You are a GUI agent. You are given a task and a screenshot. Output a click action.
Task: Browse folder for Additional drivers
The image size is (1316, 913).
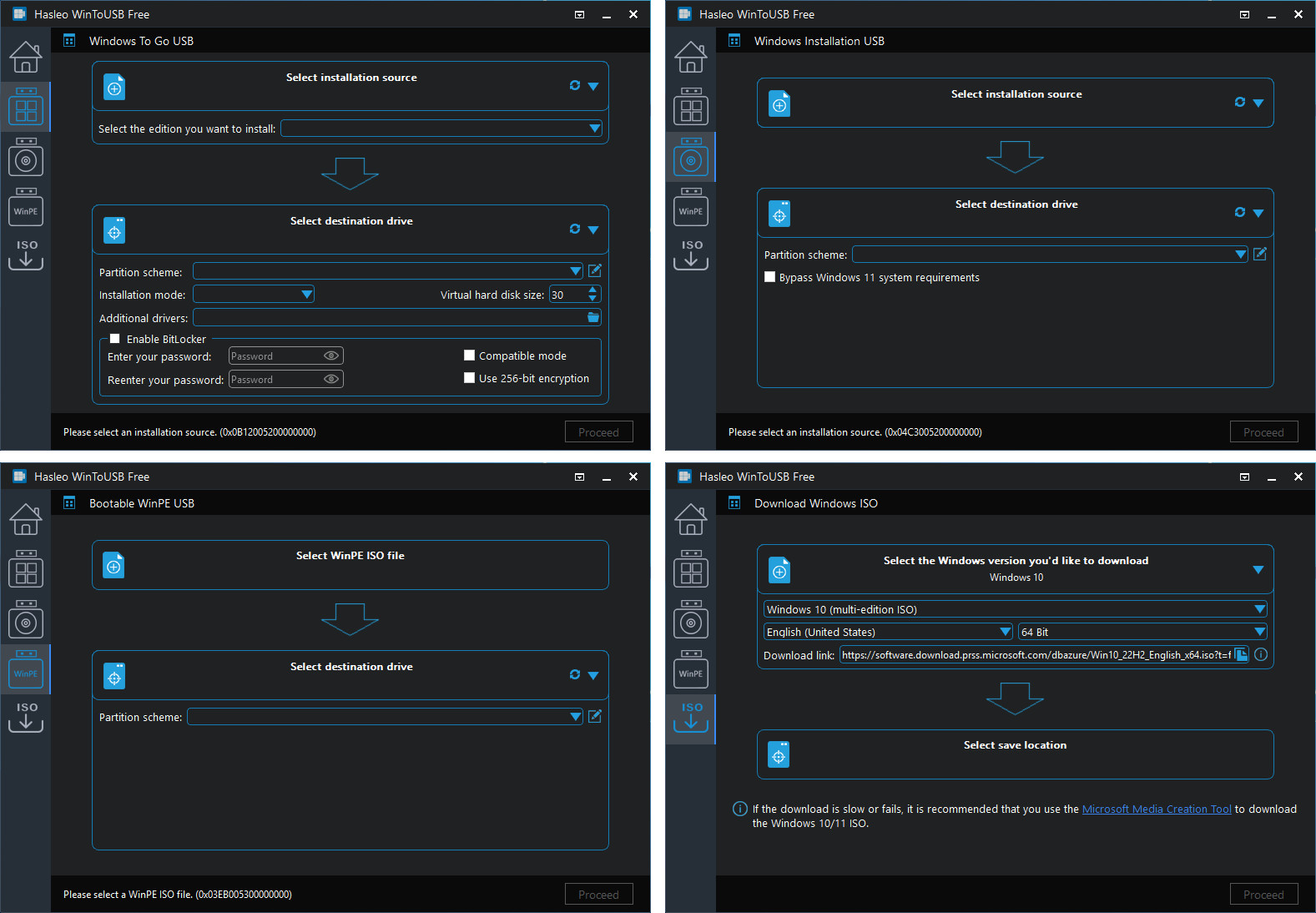point(593,317)
